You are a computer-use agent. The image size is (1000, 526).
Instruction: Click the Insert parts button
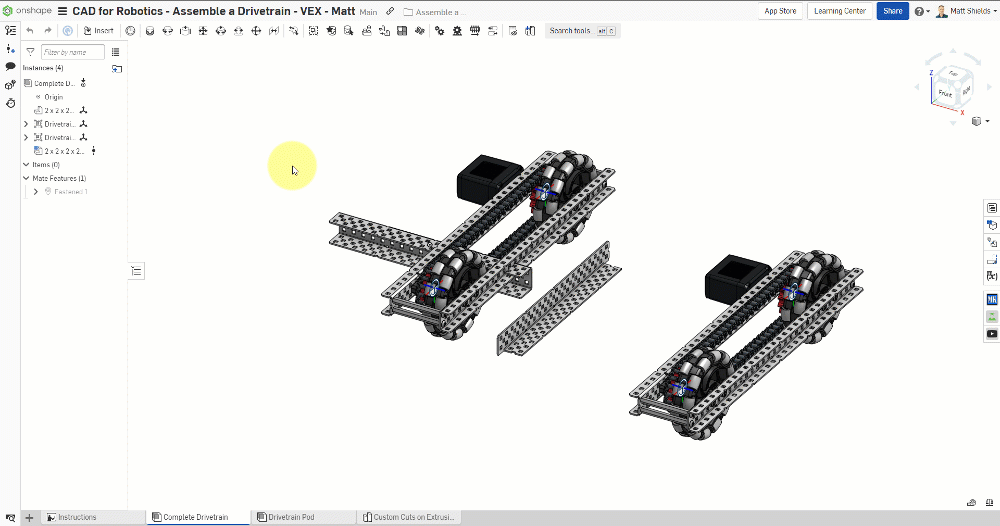pos(97,31)
